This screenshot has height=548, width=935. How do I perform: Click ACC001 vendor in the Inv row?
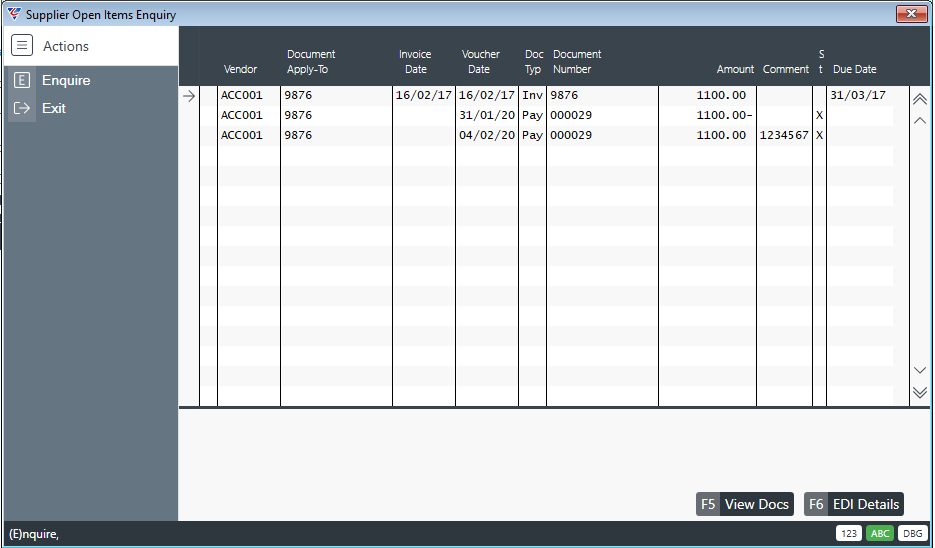(242, 95)
